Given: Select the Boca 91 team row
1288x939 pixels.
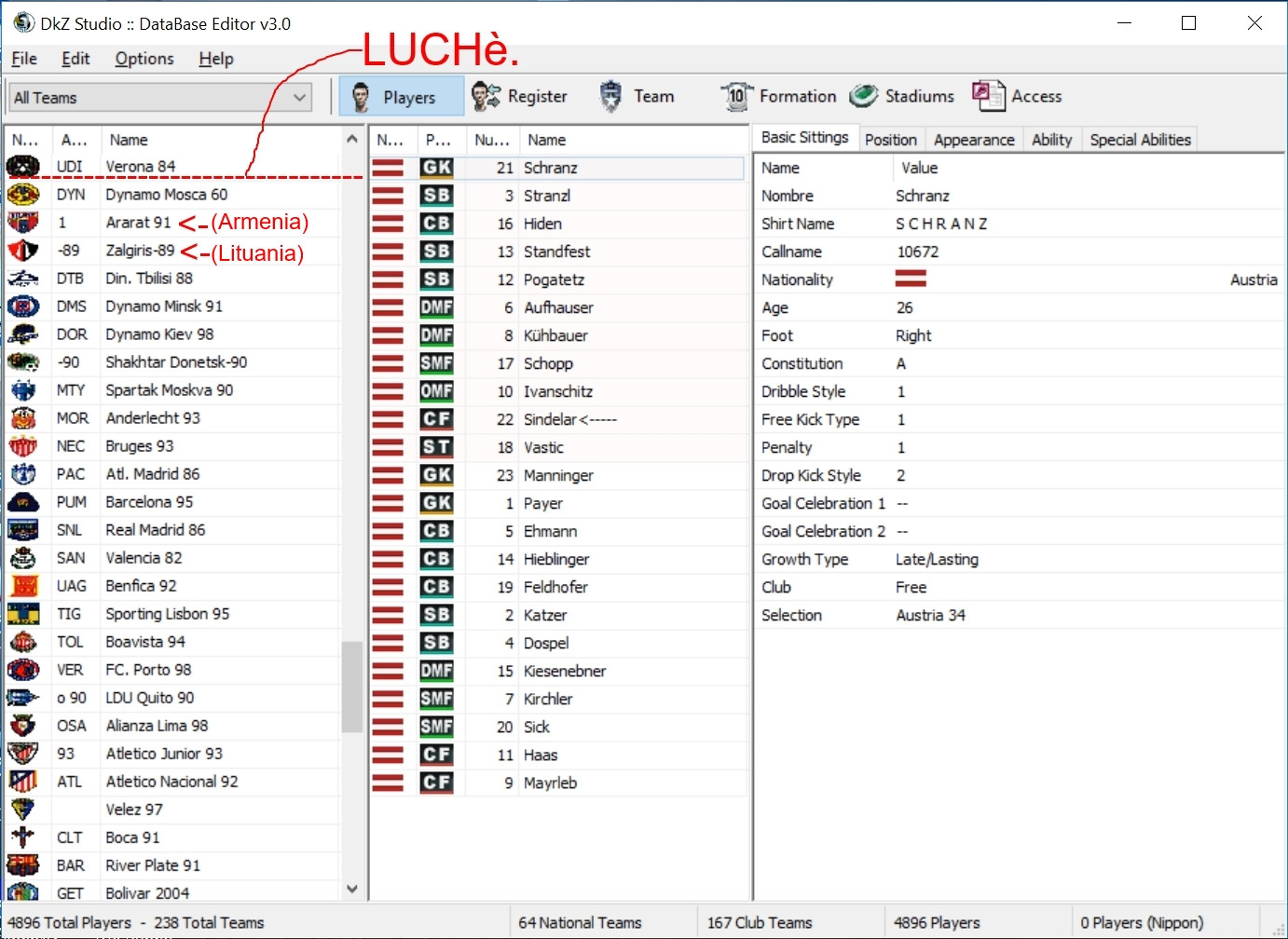Looking at the screenshot, I should [x=172, y=837].
